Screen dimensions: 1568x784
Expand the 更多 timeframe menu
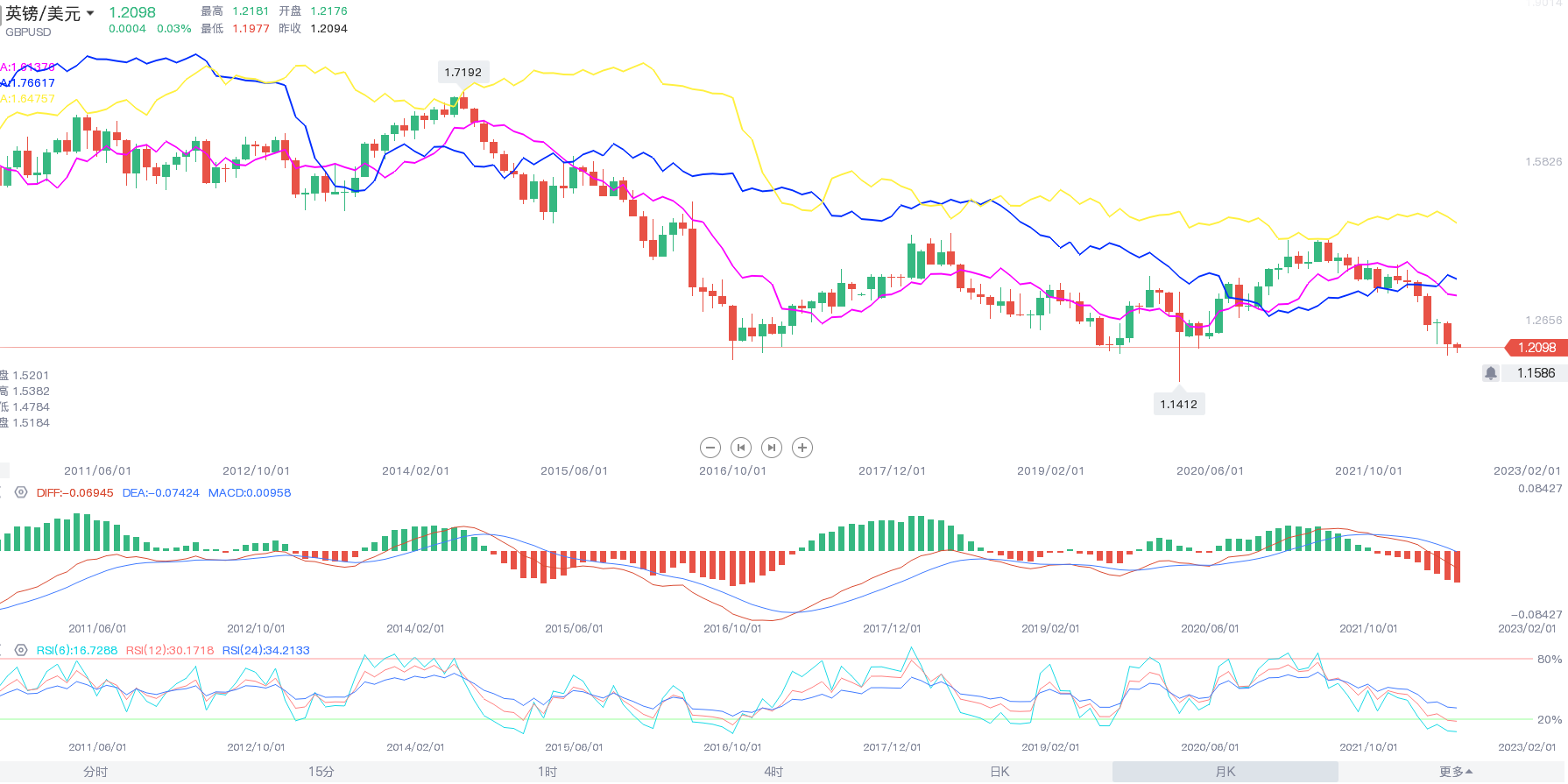tap(1455, 772)
